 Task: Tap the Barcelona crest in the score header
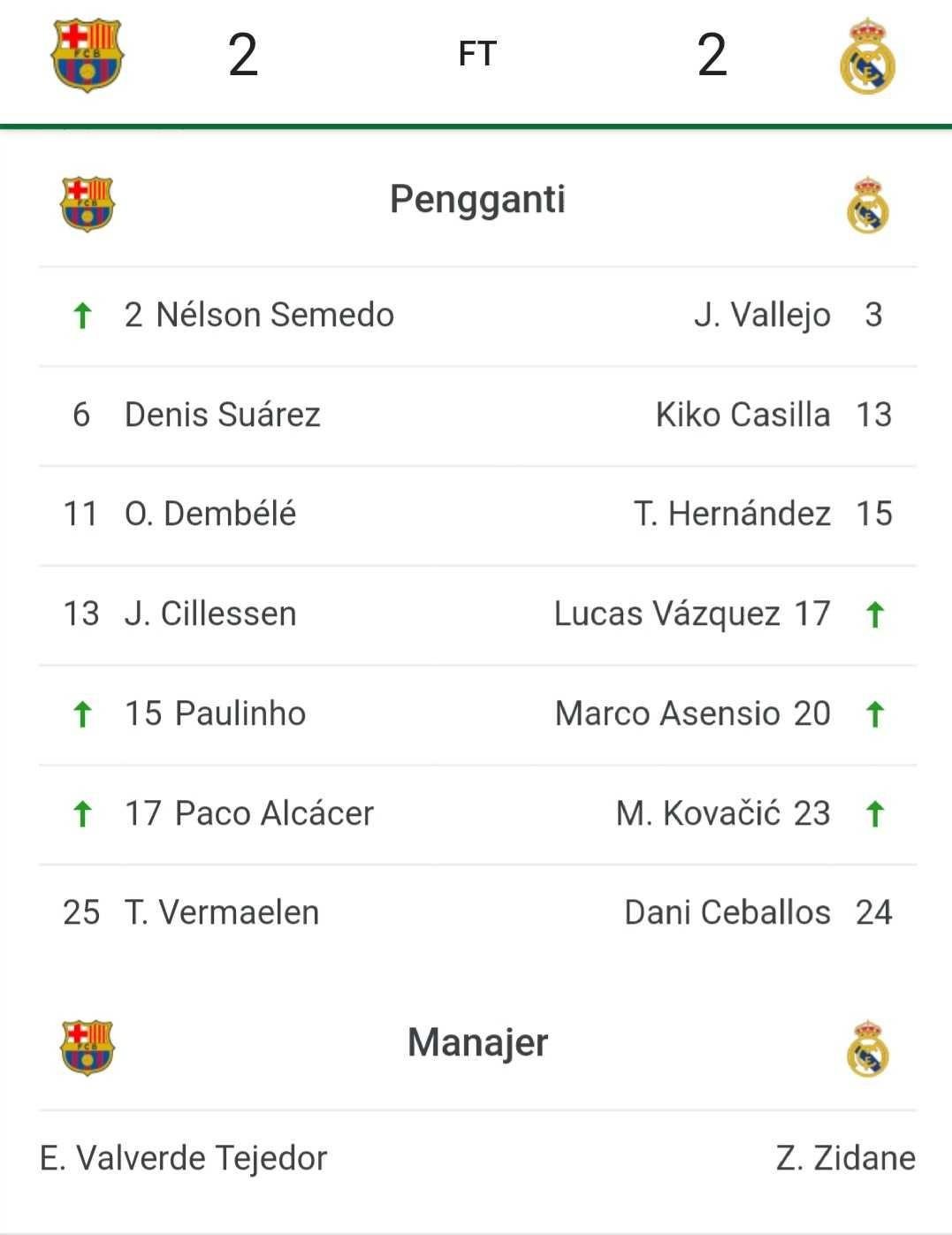pos(88,56)
